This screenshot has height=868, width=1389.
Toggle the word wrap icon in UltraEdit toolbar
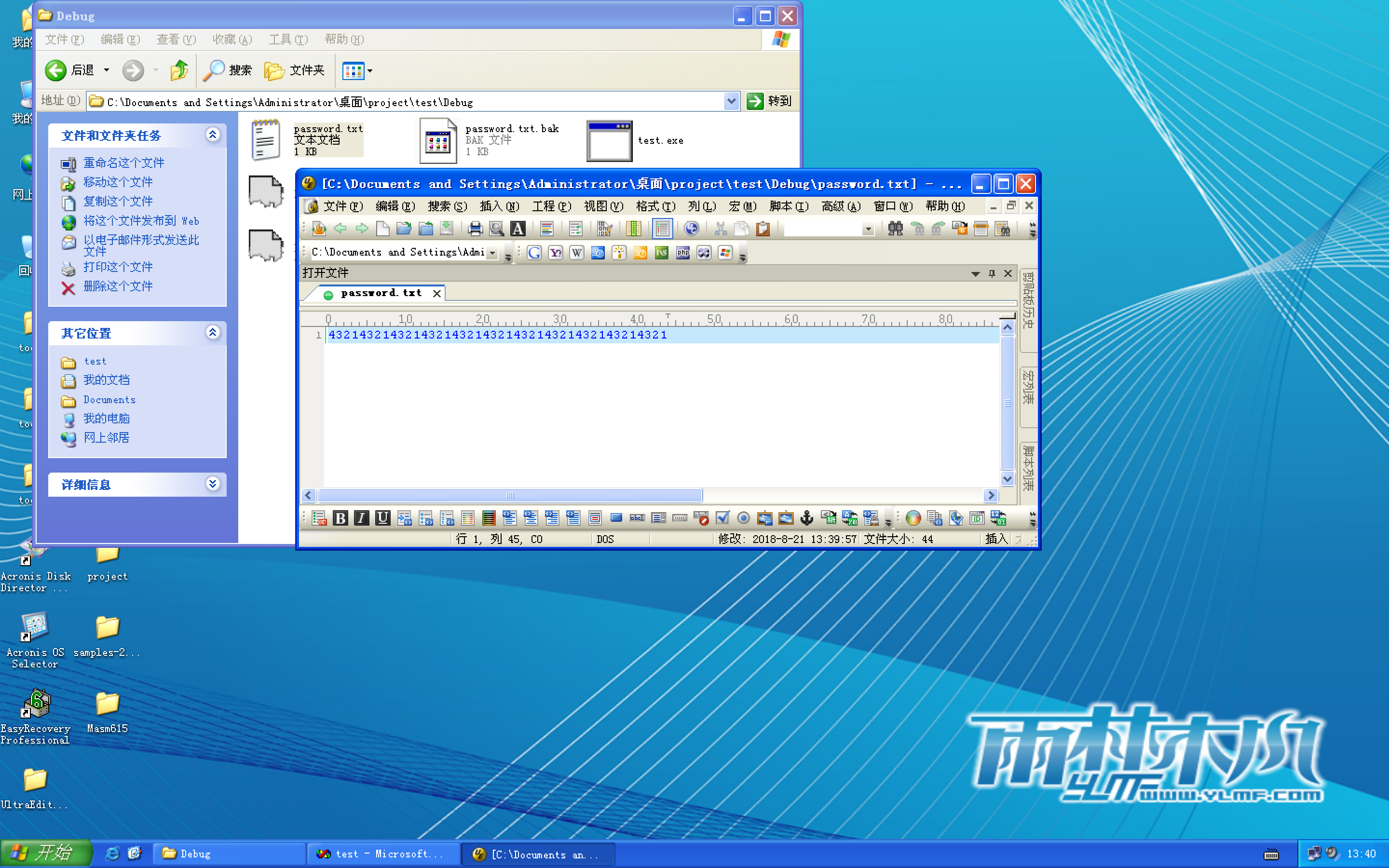(x=576, y=229)
